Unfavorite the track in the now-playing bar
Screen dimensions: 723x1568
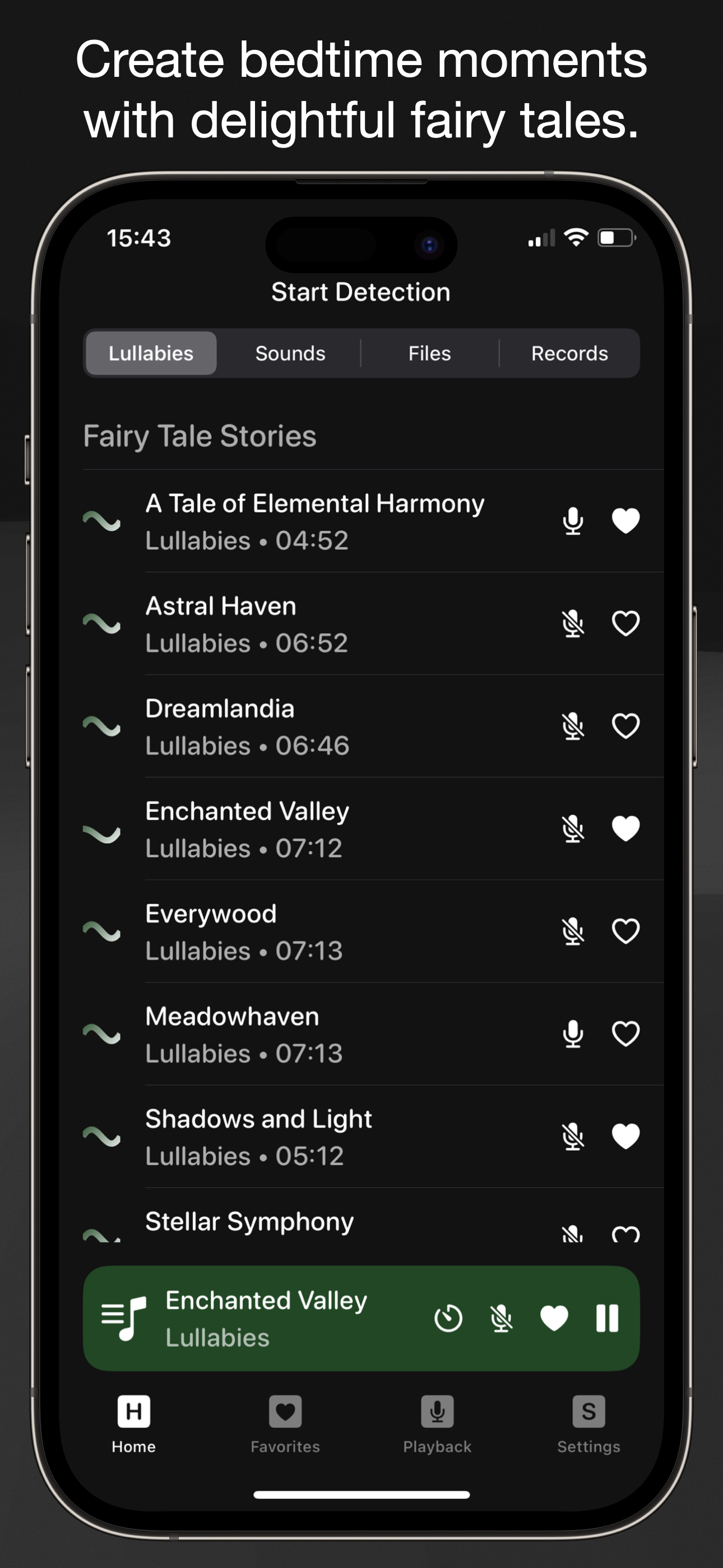(x=554, y=1318)
